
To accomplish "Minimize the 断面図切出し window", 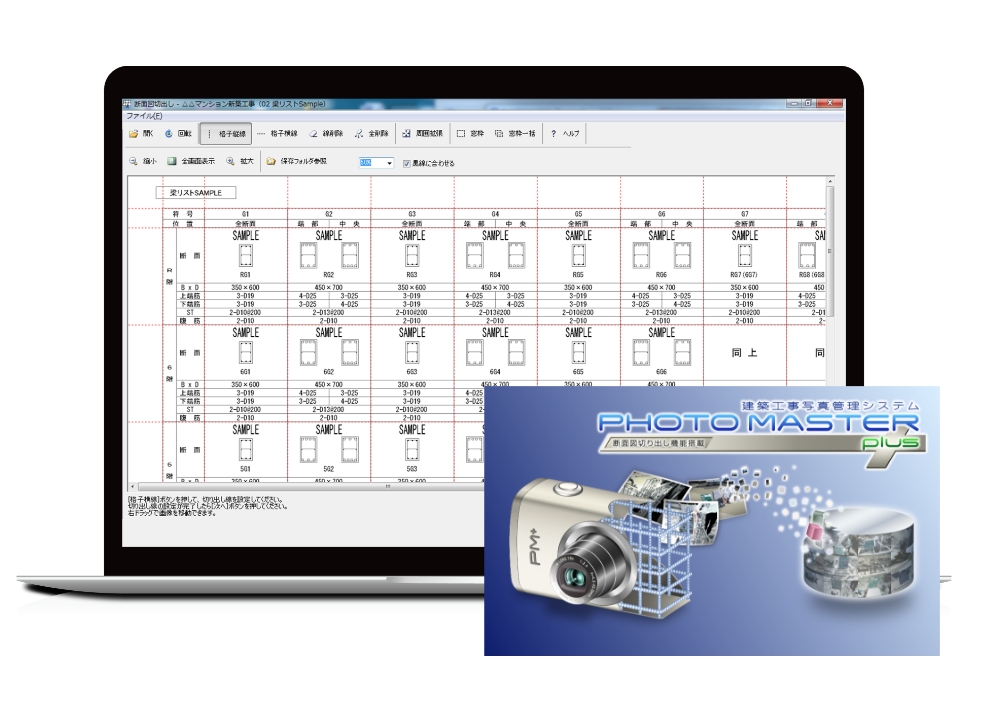I will pos(794,103).
